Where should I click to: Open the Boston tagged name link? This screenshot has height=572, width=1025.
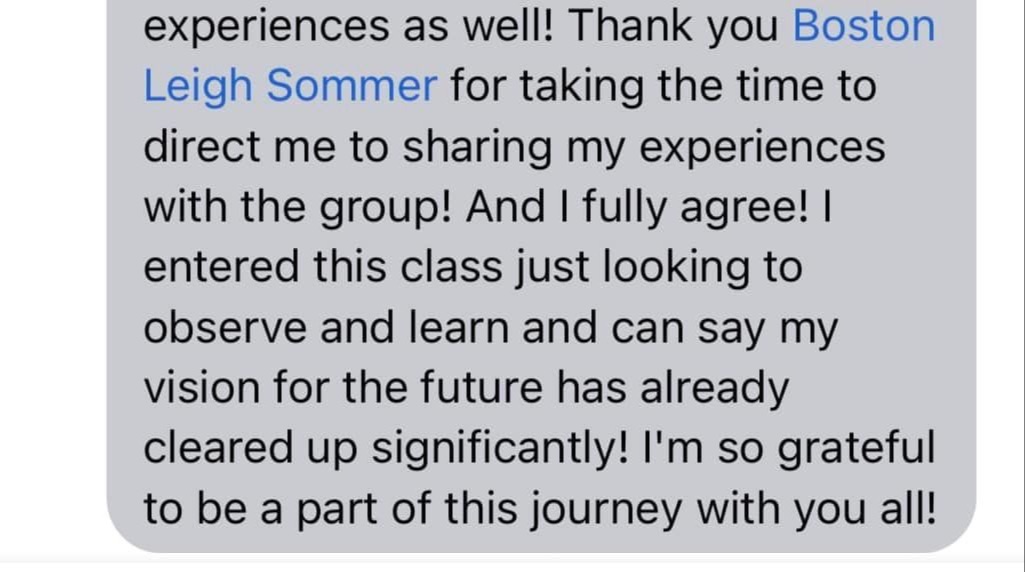(864, 26)
